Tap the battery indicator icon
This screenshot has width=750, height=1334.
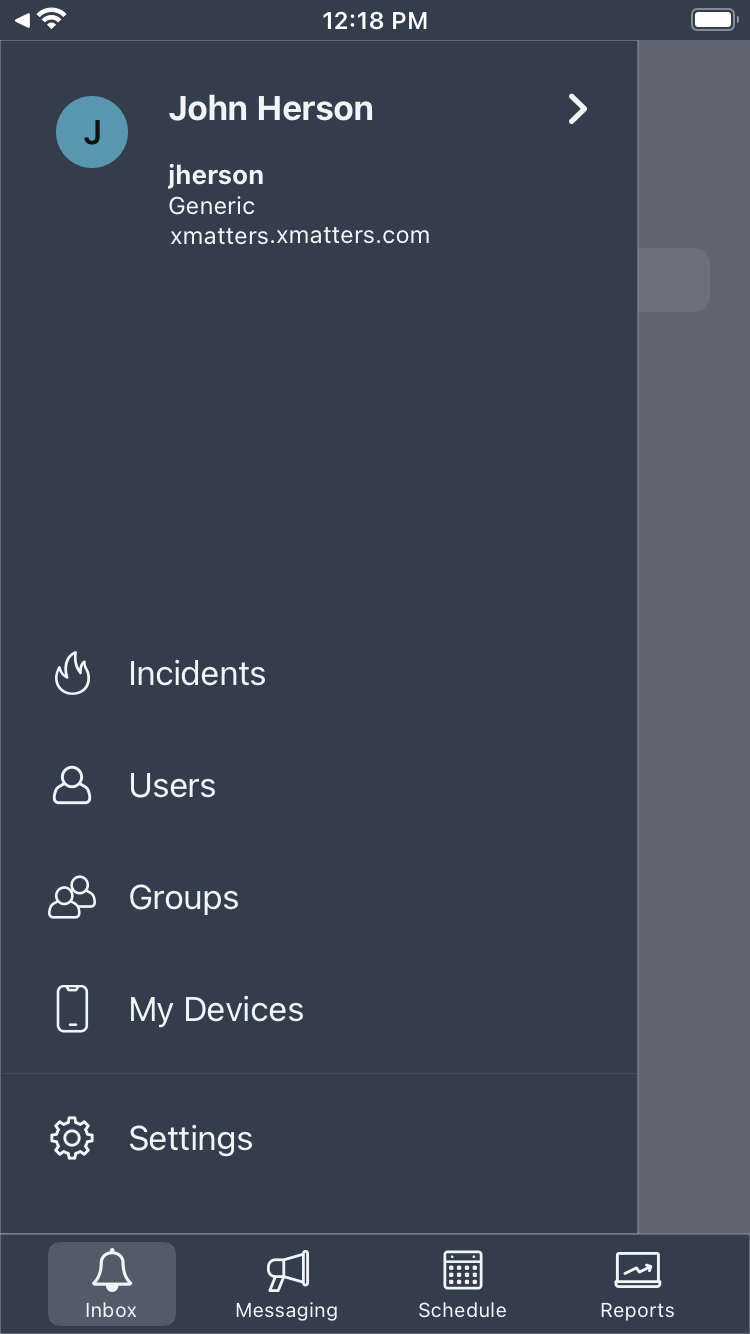coord(714,19)
